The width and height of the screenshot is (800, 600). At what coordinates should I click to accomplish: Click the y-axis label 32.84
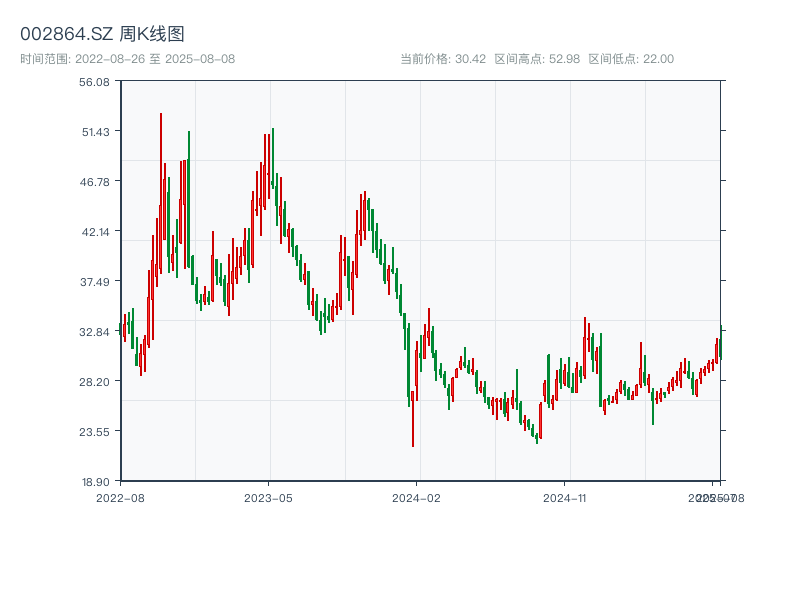[94, 332]
